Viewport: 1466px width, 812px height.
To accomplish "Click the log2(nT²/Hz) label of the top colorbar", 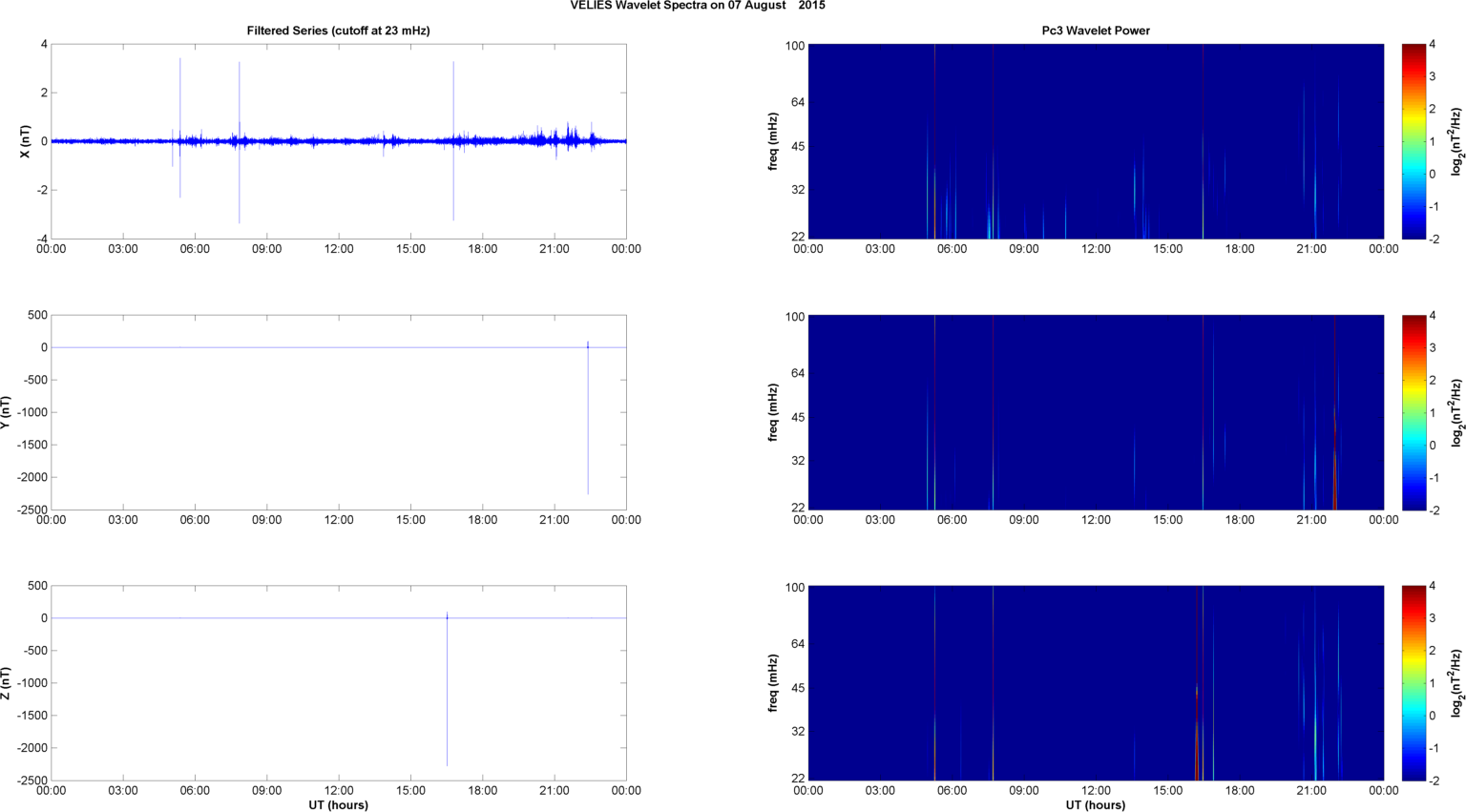I will click(x=1456, y=141).
